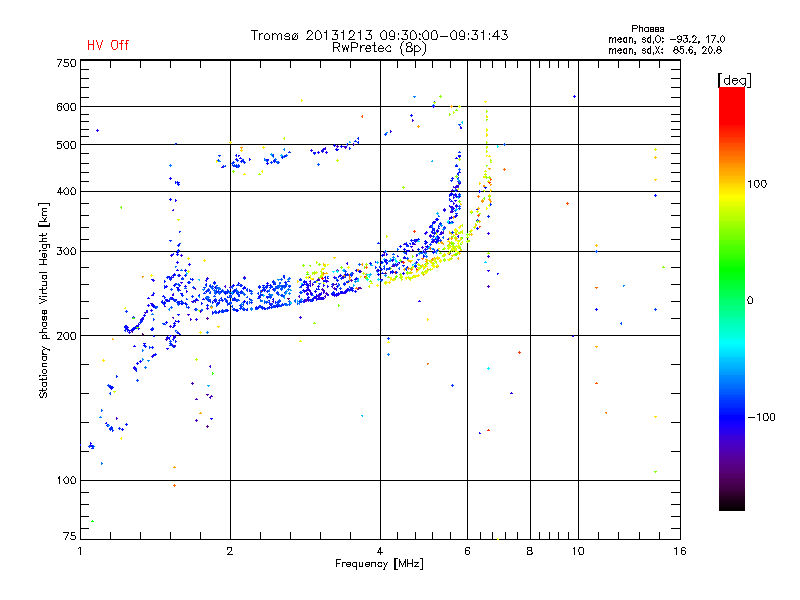Click y-axis tick label '75'
The height and width of the screenshot is (600, 800).
tap(70, 536)
